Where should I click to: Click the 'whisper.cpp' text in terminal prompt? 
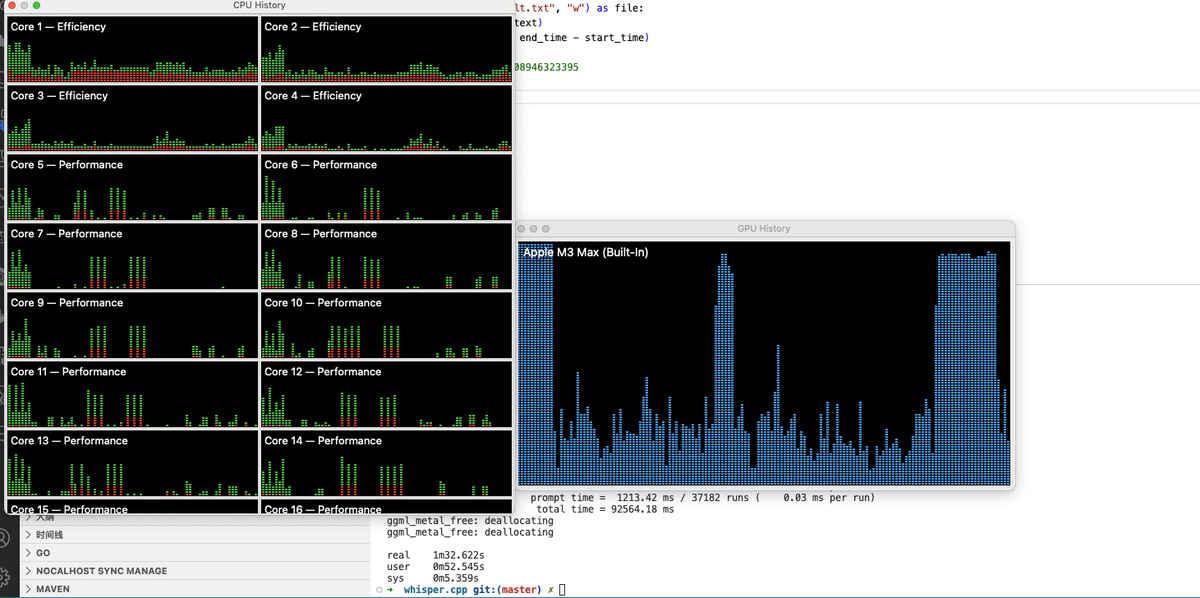point(436,590)
